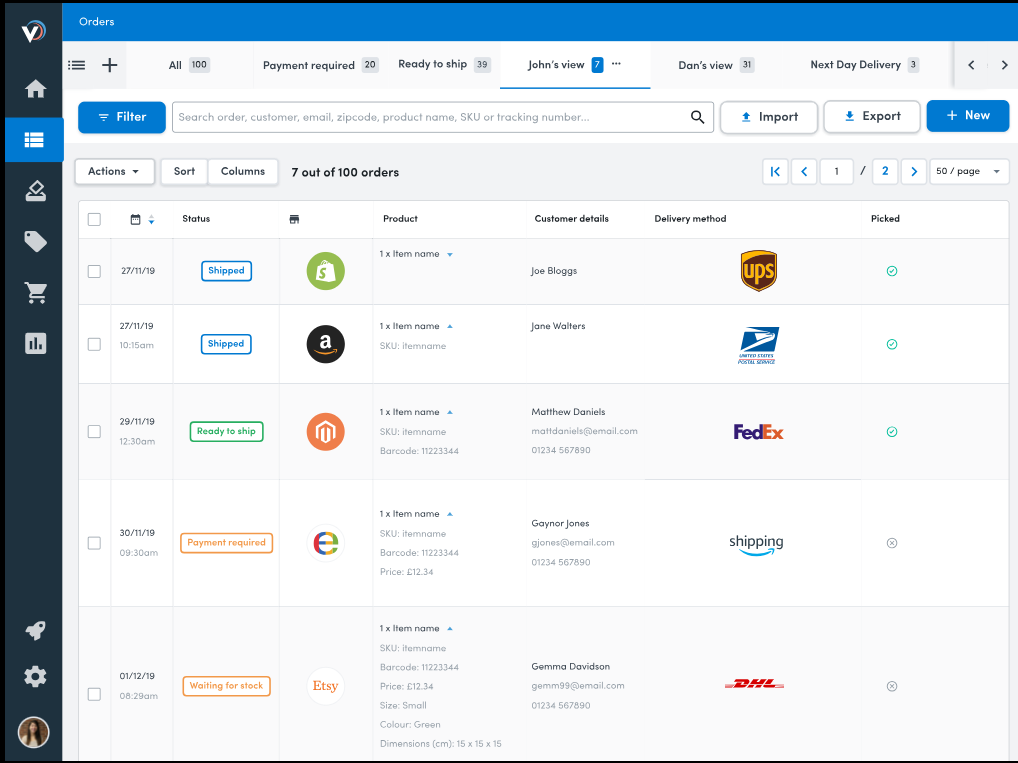Click the Import button
This screenshot has width=1018, height=763.
click(769, 117)
